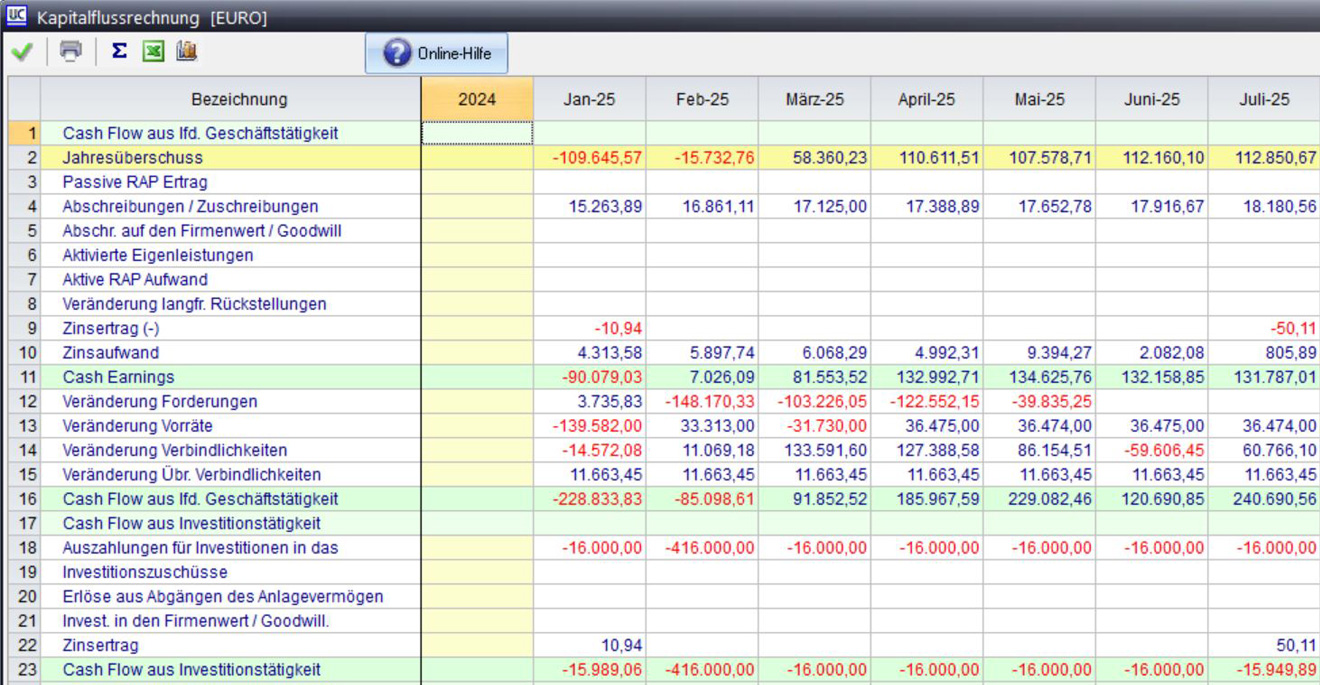
Task: Select row 2 Jahresüberschuss label
Action: [x=132, y=158]
